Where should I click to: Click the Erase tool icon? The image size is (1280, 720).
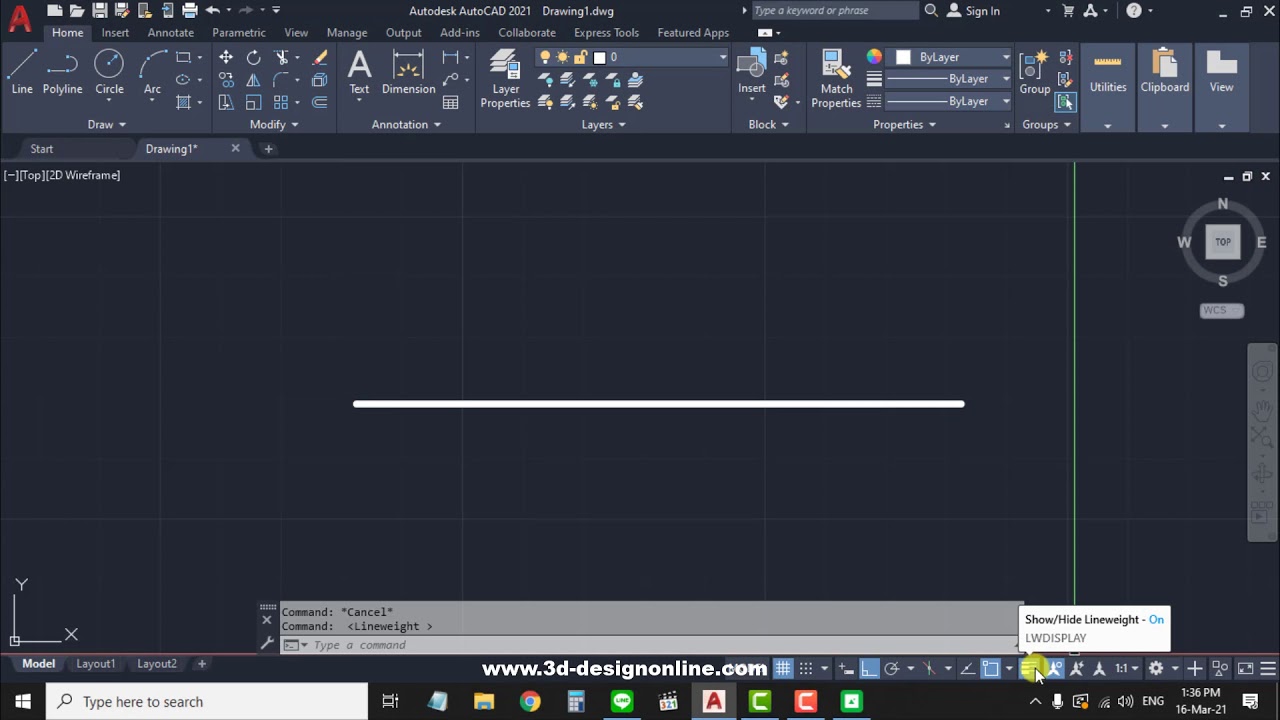click(x=320, y=58)
